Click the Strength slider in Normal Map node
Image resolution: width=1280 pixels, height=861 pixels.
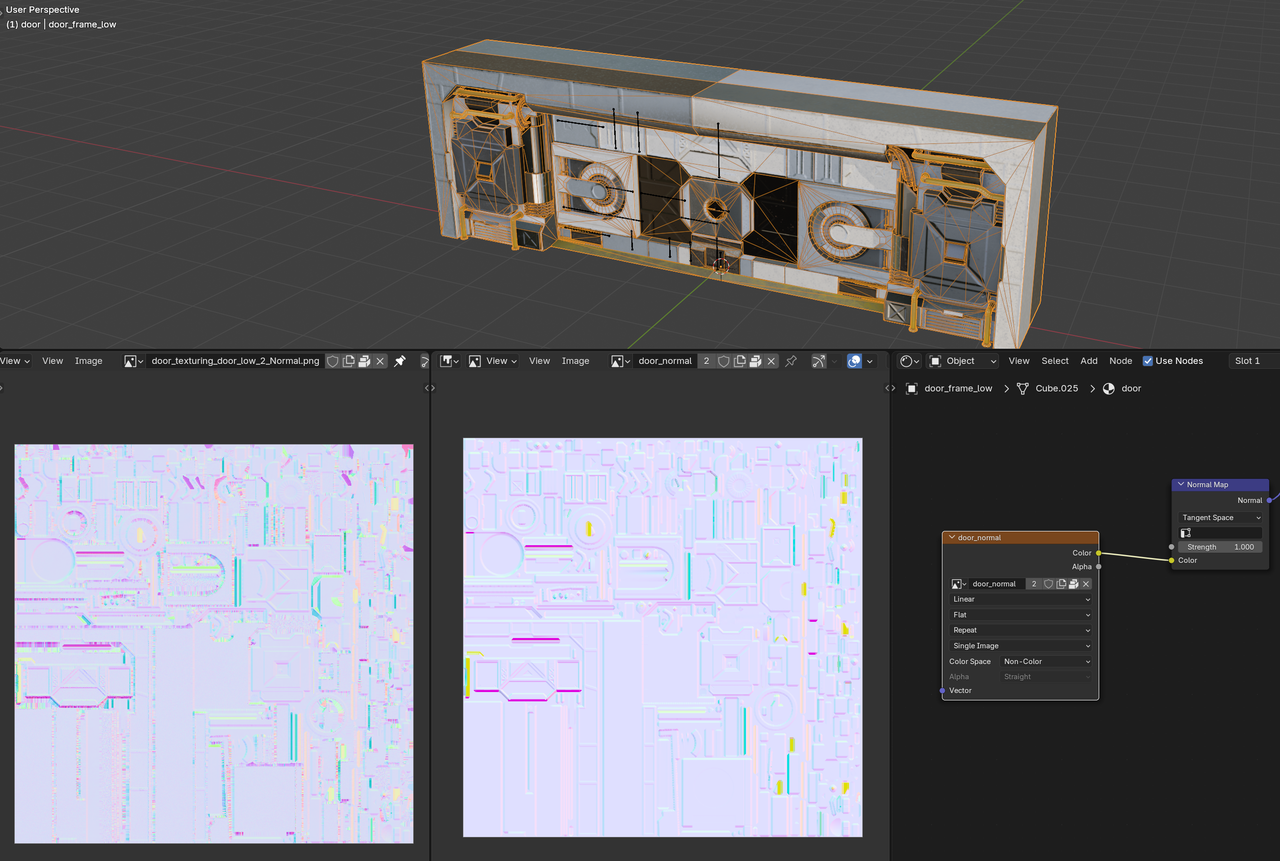tap(1220, 547)
